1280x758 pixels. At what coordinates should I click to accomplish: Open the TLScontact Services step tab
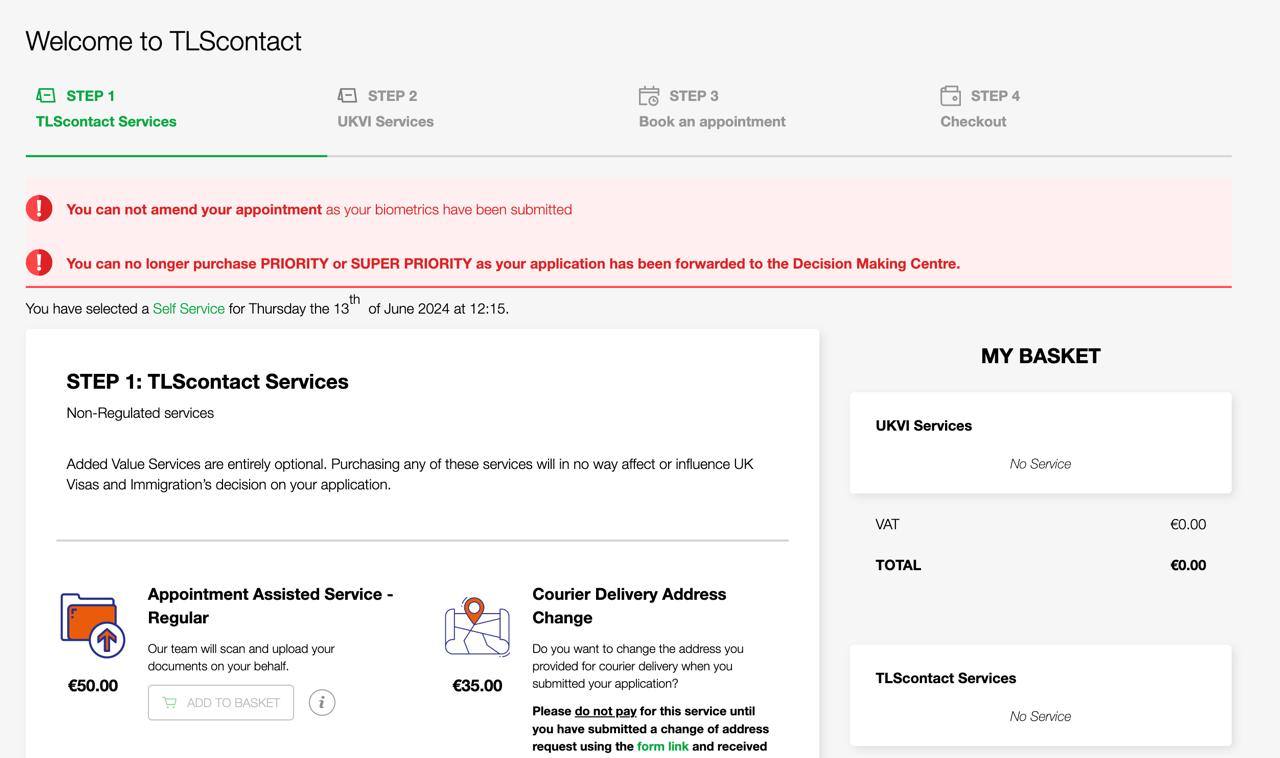coord(106,121)
